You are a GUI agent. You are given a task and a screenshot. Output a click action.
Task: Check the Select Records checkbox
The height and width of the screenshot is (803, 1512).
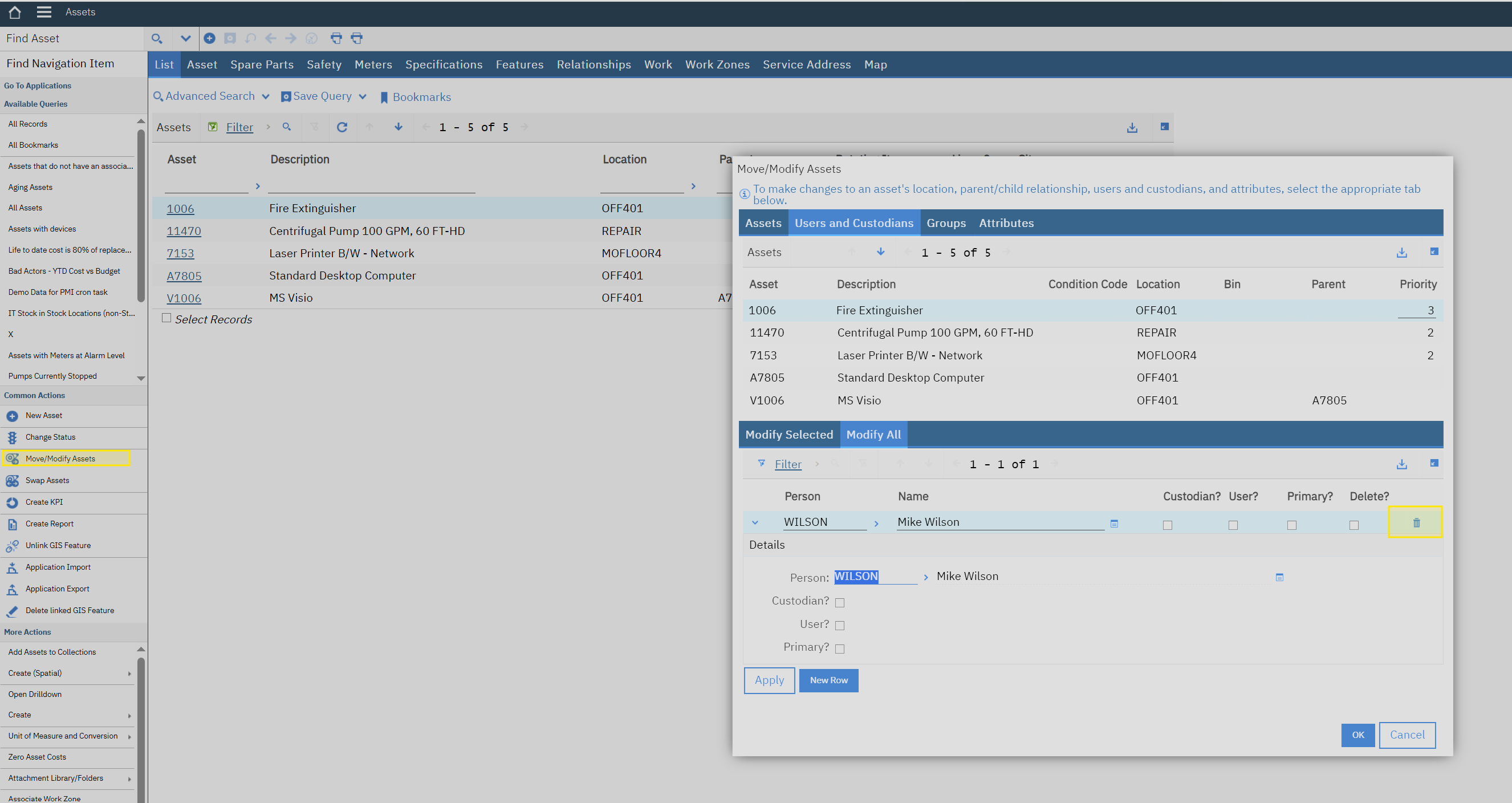(x=166, y=318)
